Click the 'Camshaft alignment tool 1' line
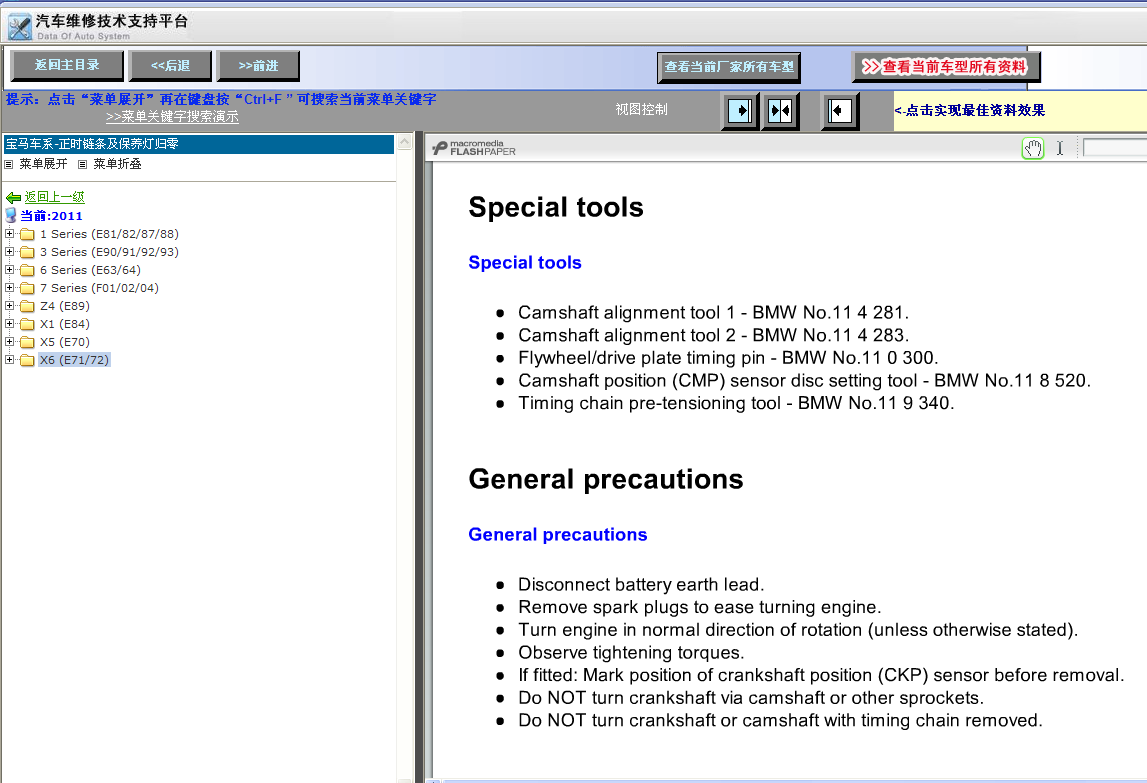This screenshot has width=1147, height=783. coord(713,313)
